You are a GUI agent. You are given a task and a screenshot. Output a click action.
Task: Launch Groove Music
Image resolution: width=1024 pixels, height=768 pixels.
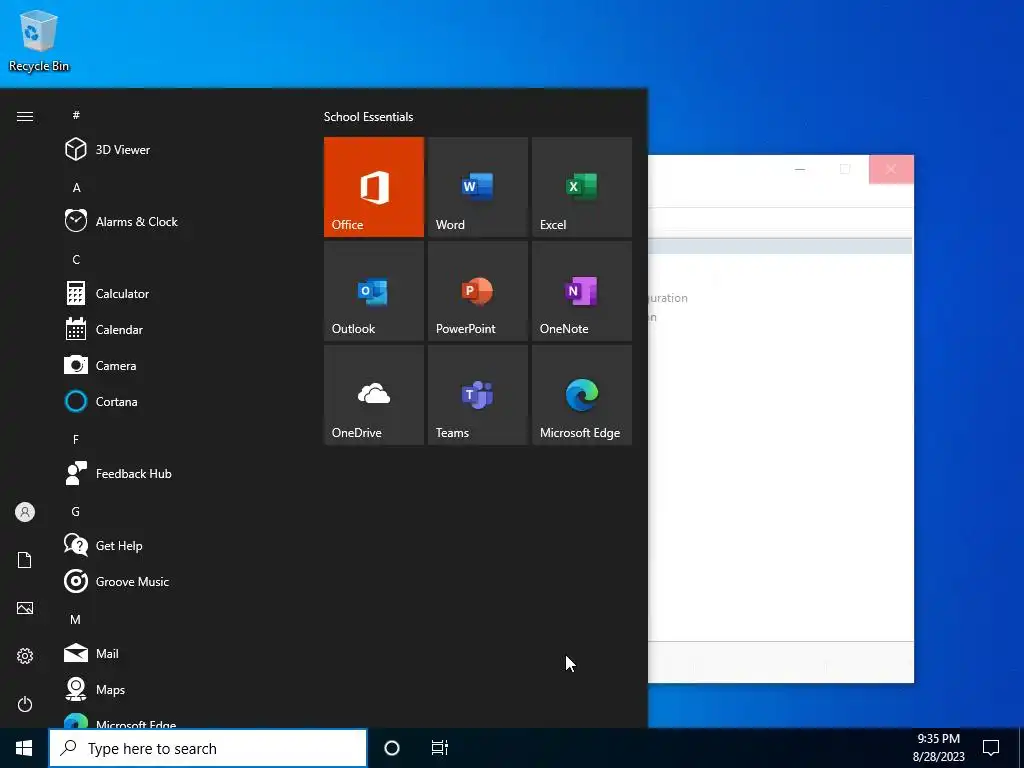[x=176, y=581]
